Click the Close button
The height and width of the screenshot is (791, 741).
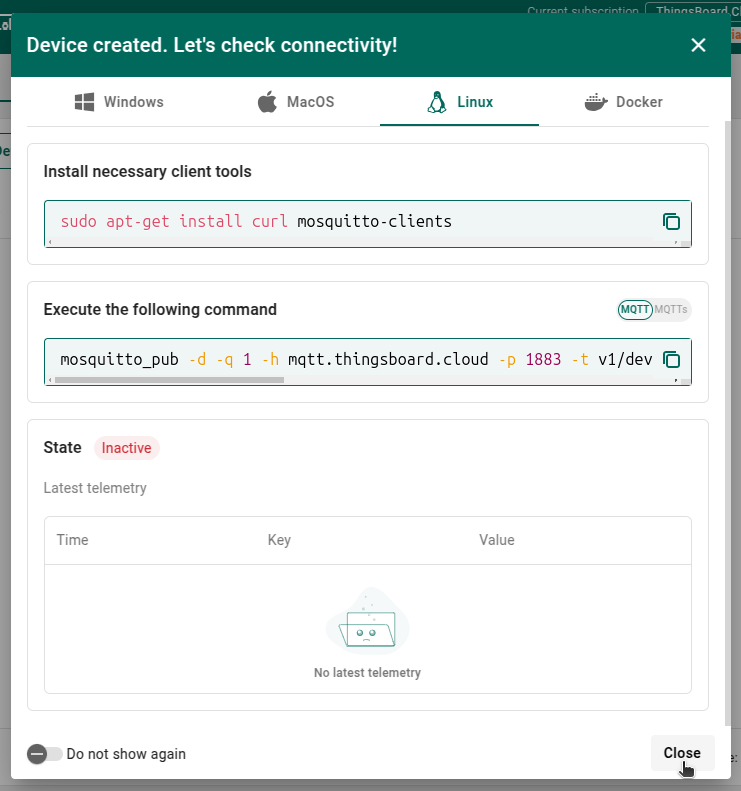click(682, 753)
